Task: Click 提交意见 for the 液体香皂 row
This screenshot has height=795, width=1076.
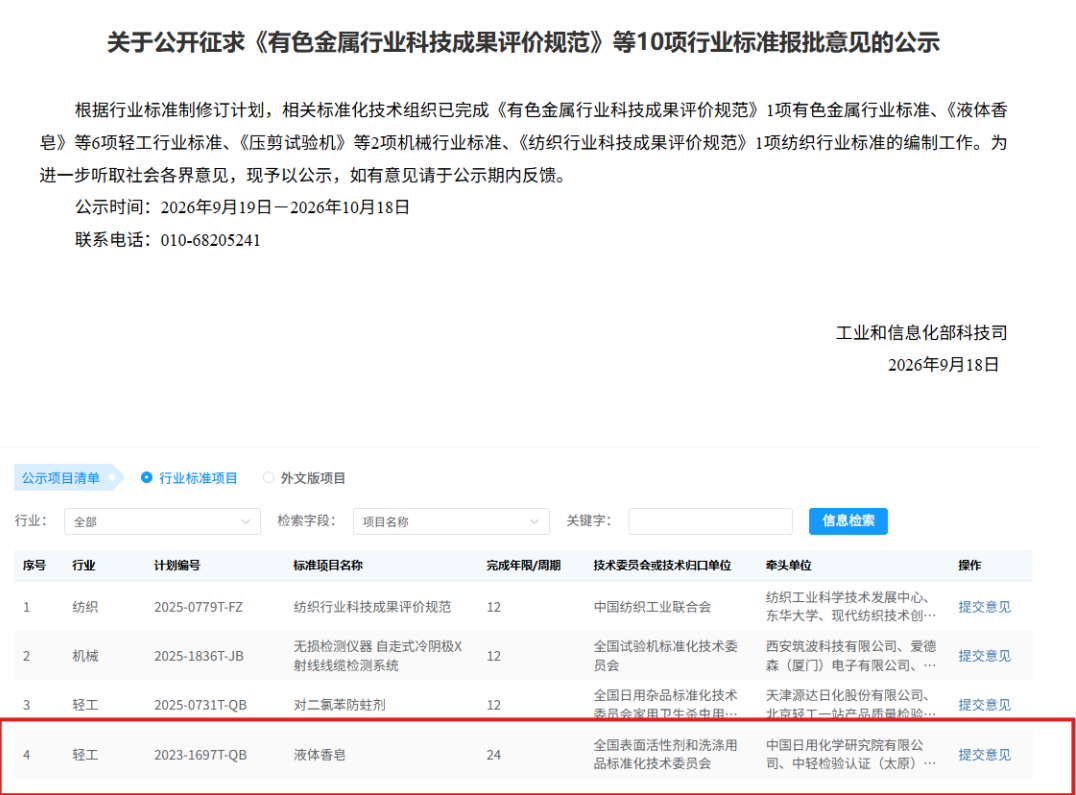Action: point(984,755)
